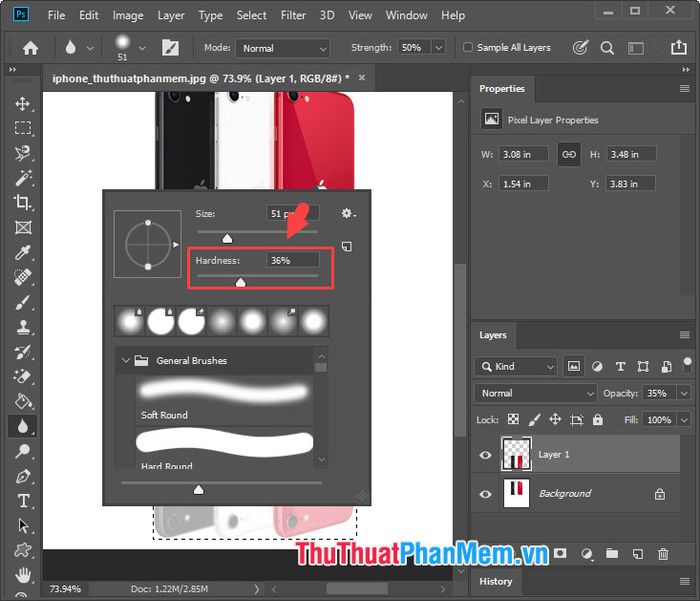
Task: Open the Fill dropdown arrow
Action: click(684, 420)
